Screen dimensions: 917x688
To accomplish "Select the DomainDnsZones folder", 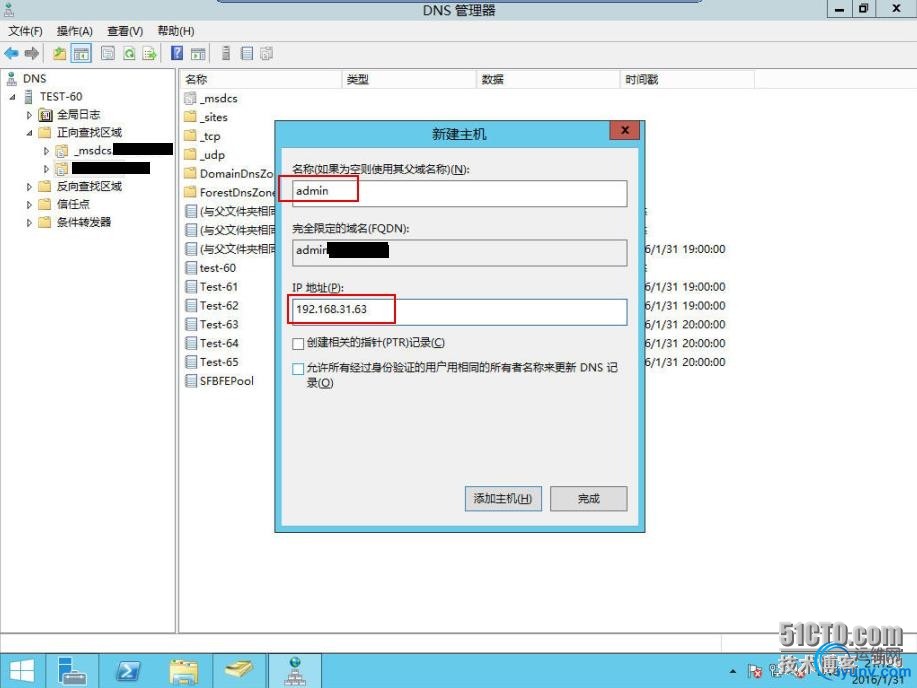I will 229,173.
